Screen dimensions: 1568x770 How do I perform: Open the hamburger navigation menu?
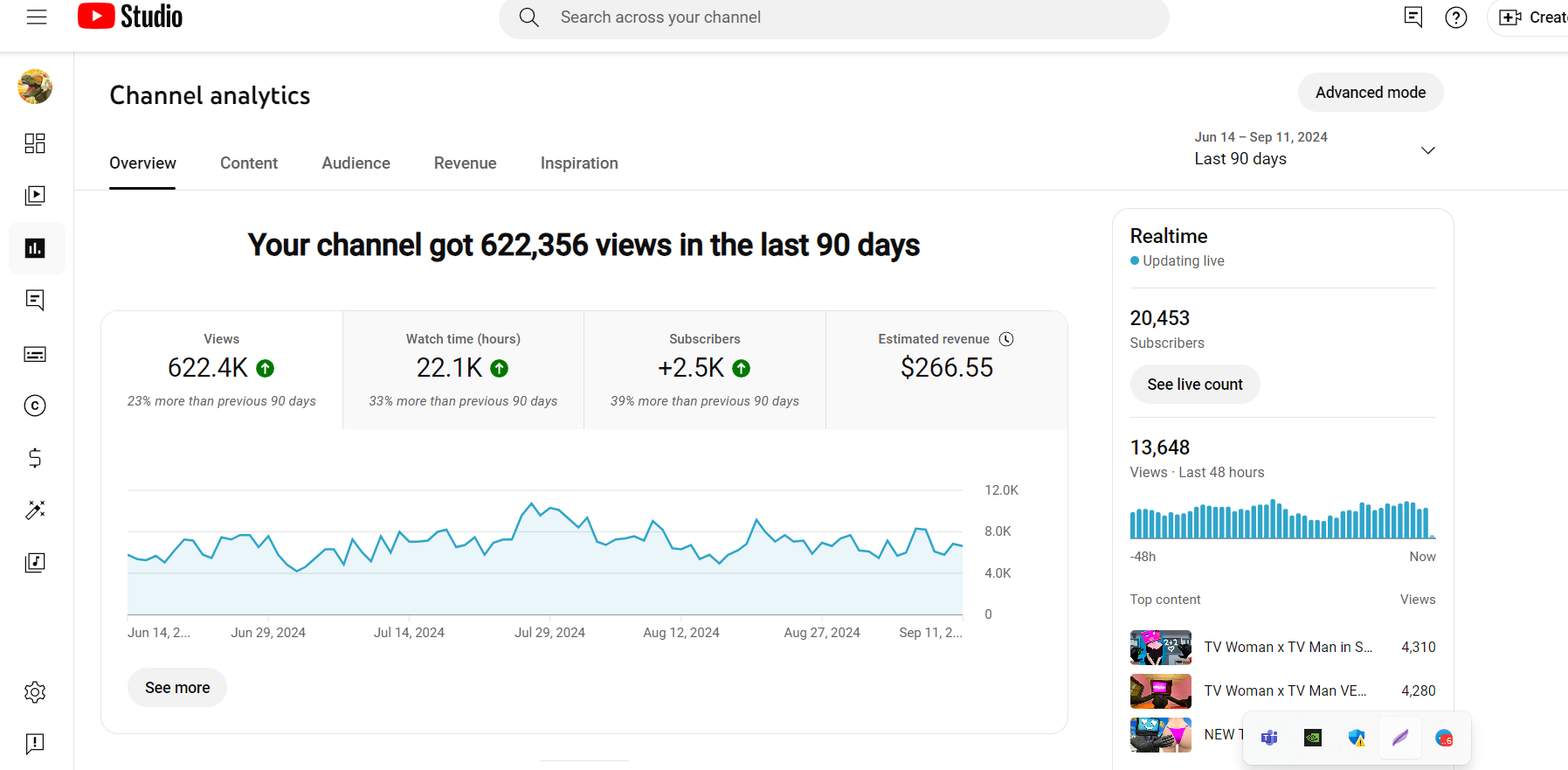coord(37,17)
